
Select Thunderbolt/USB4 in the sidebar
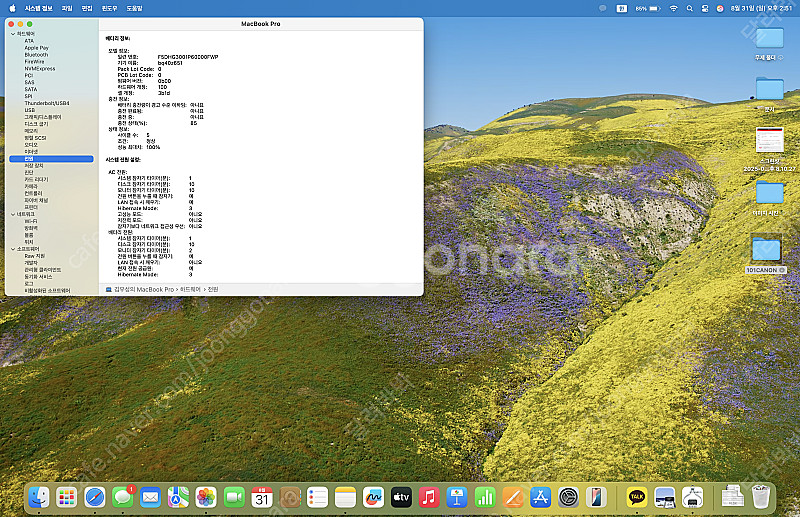(47, 103)
